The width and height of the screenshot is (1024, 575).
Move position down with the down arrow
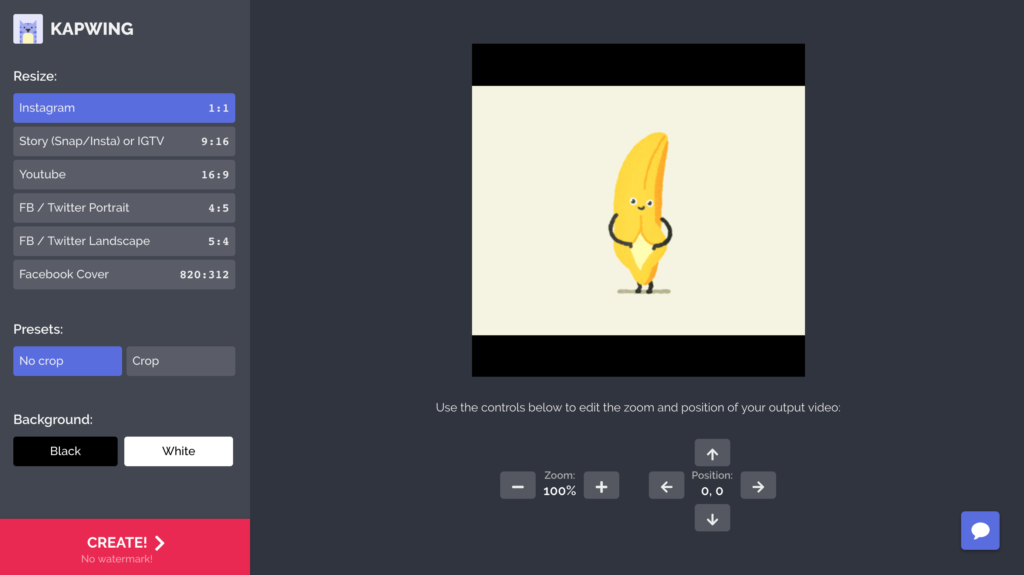click(x=712, y=518)
